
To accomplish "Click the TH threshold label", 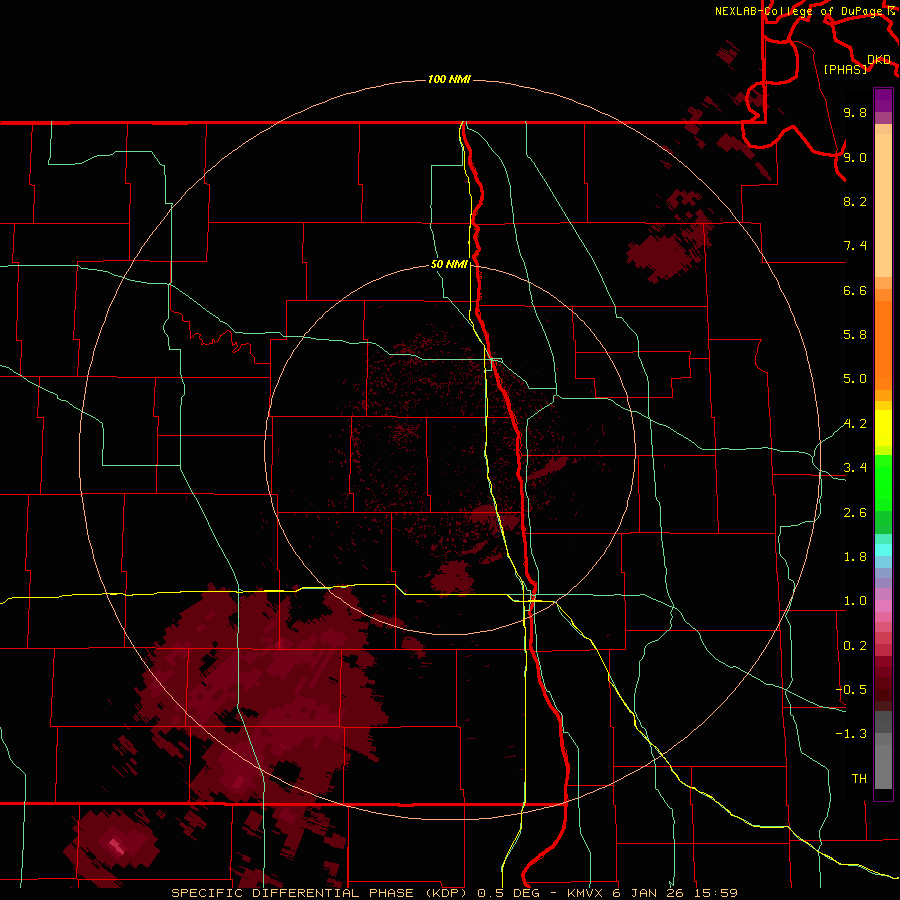I will click(859, 779).
